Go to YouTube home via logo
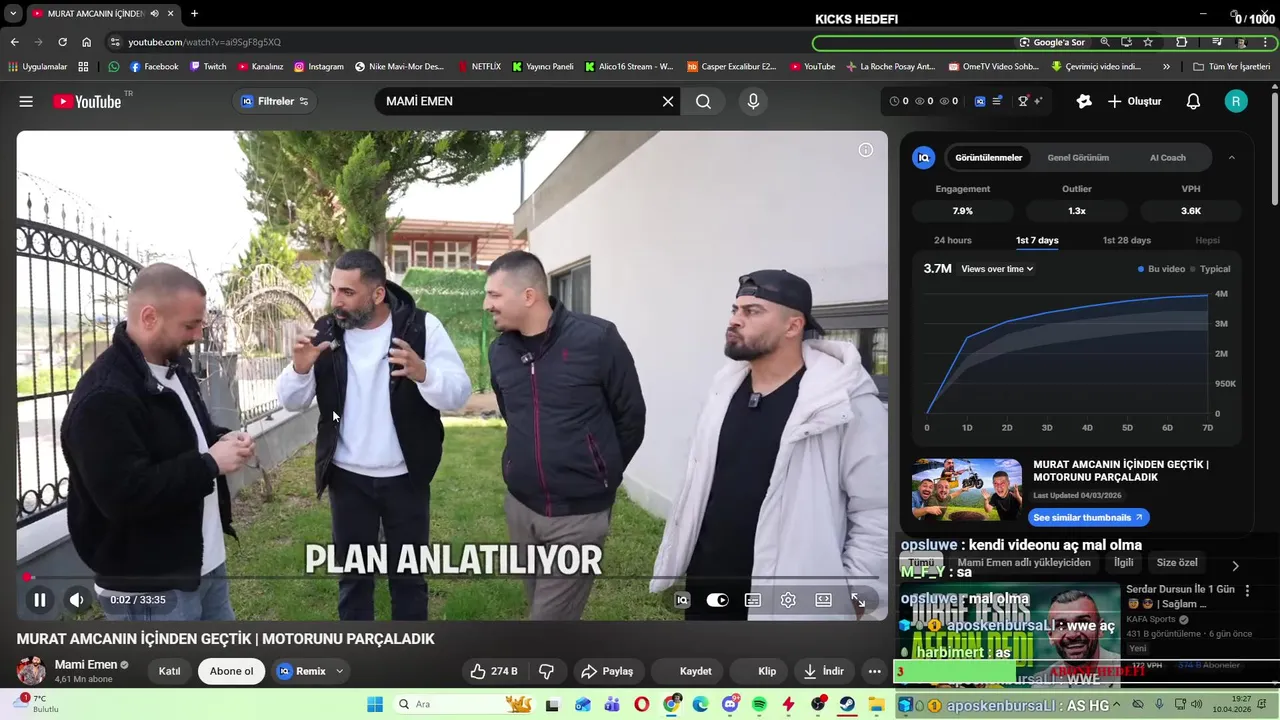1280x720 pixels. [x=87, y=101]
